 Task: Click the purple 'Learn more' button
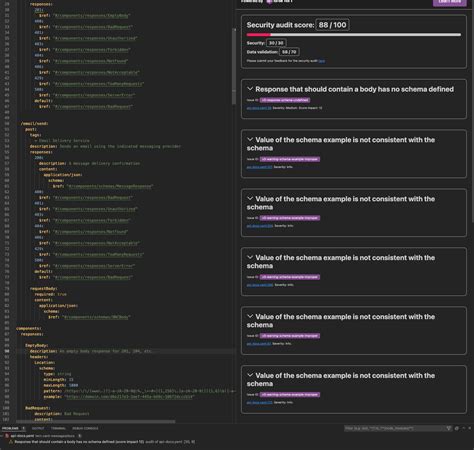(x=449, y=2)
